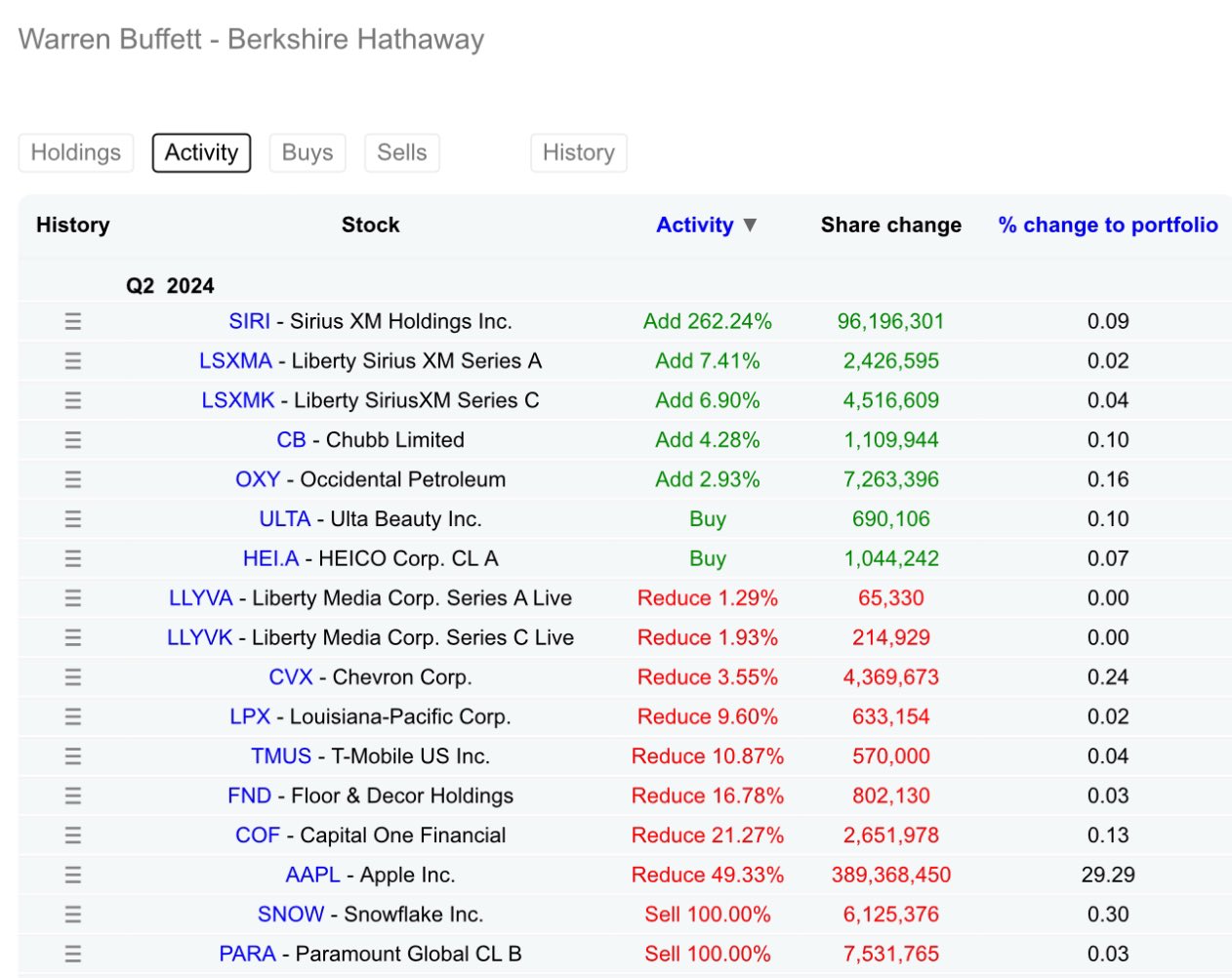Viewport: 1232px width, 978px height.
Task: Open history icon for Ulta Beauty row
Action: [x=73, y=519]
